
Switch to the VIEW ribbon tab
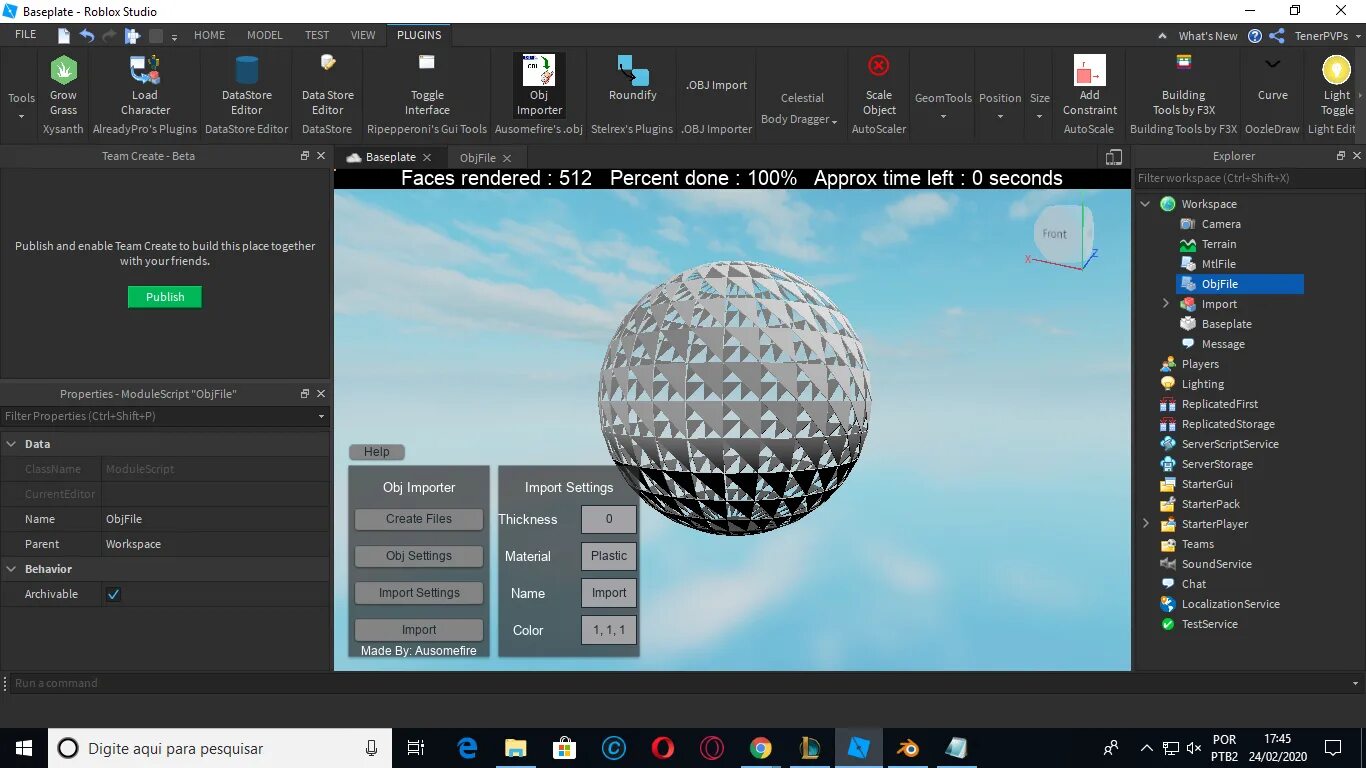point(363,35)
